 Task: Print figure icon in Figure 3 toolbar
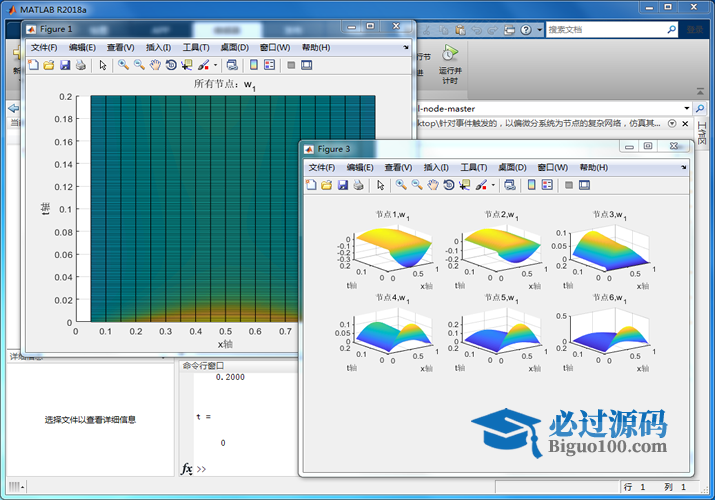358,185
